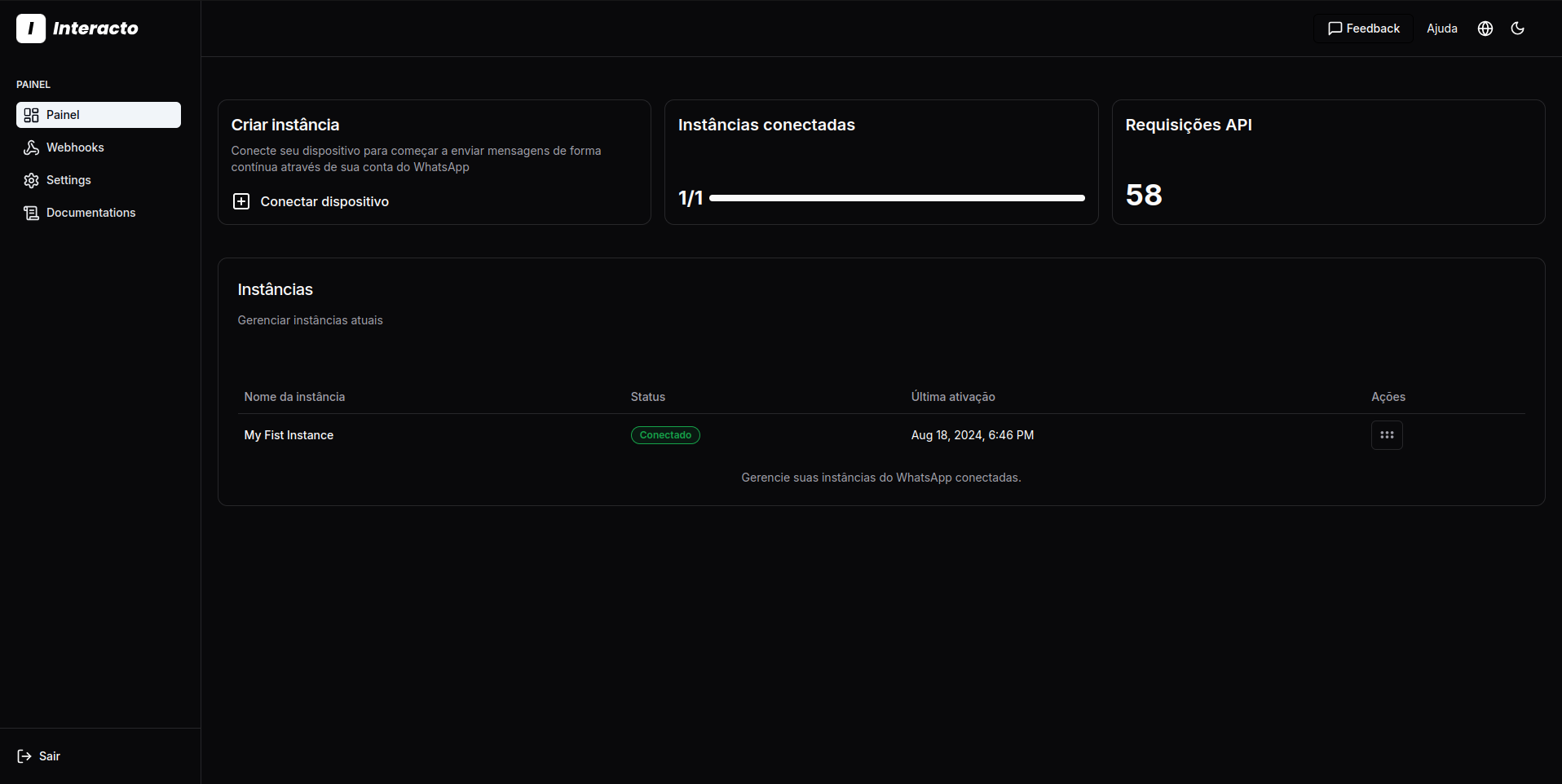Open the Ajuda help link
The image size is (1562, 784).
(1442, 29)
